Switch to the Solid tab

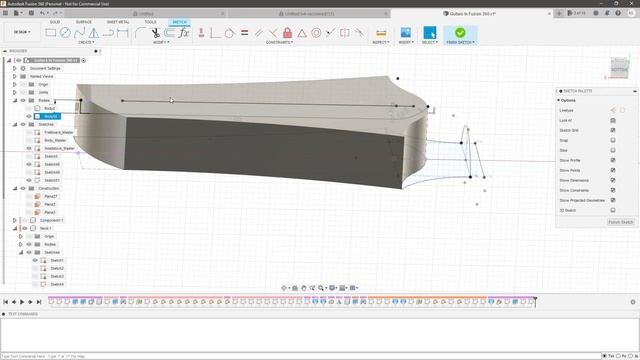pos(55,22)
